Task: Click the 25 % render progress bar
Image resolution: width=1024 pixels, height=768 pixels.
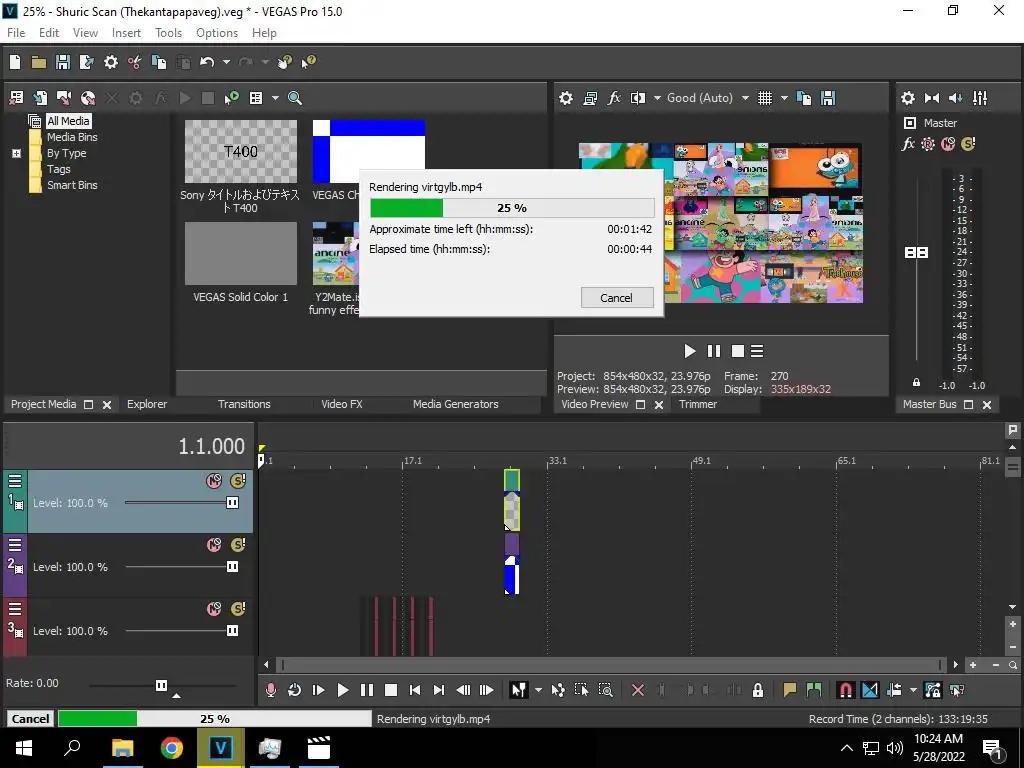Action: click(x=512, y=208)
